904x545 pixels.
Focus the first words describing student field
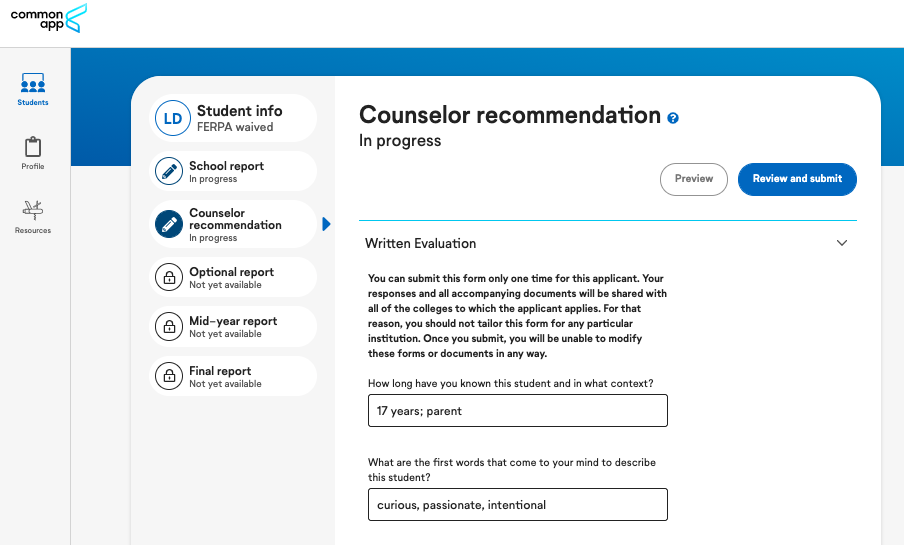click(x=518, y=505)
